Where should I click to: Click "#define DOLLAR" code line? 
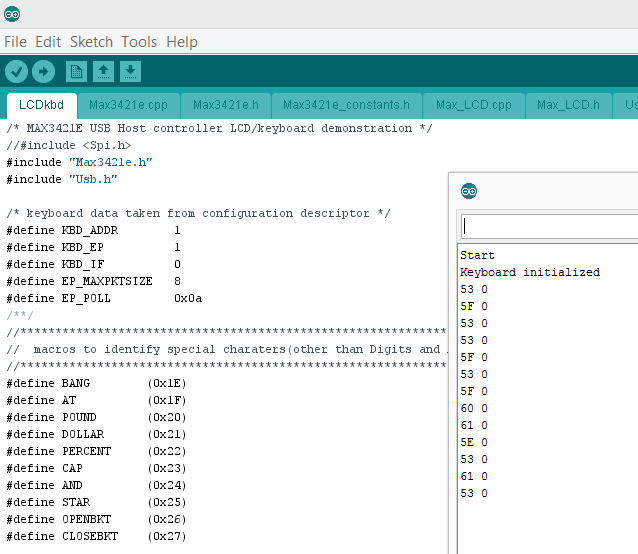pyautogui.click(x=96, y=434)
